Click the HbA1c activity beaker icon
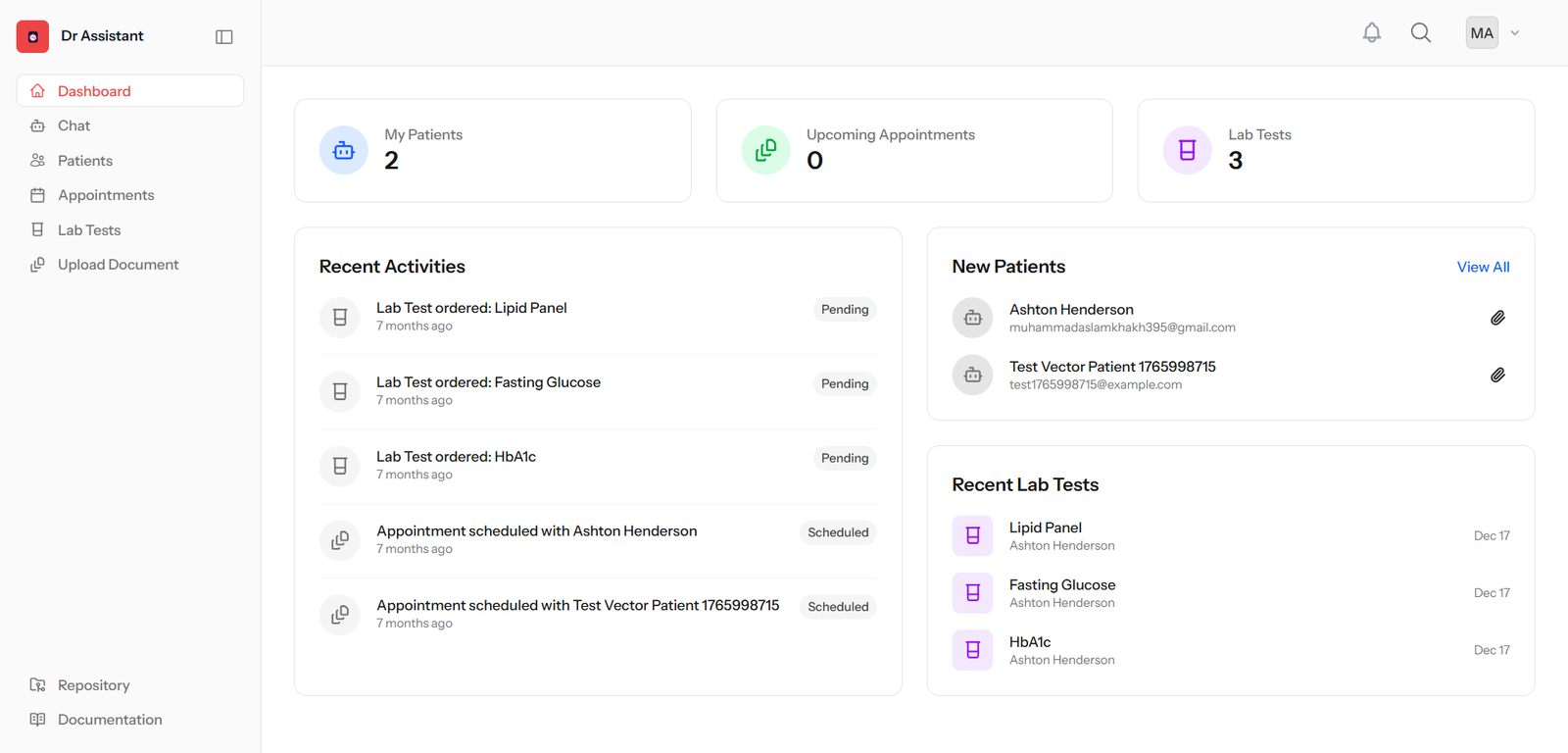Image resolution: width=1568 pixels, height=753 pixels. click(340, 466)
